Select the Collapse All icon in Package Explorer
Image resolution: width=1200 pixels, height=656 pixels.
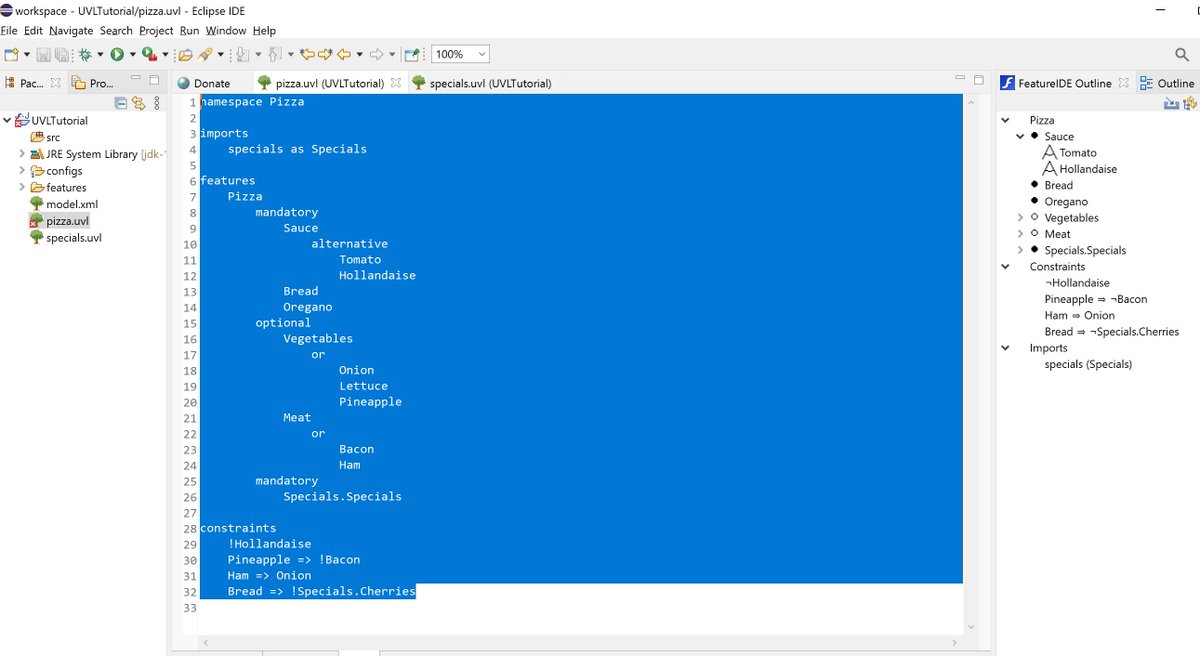[119, 103]
